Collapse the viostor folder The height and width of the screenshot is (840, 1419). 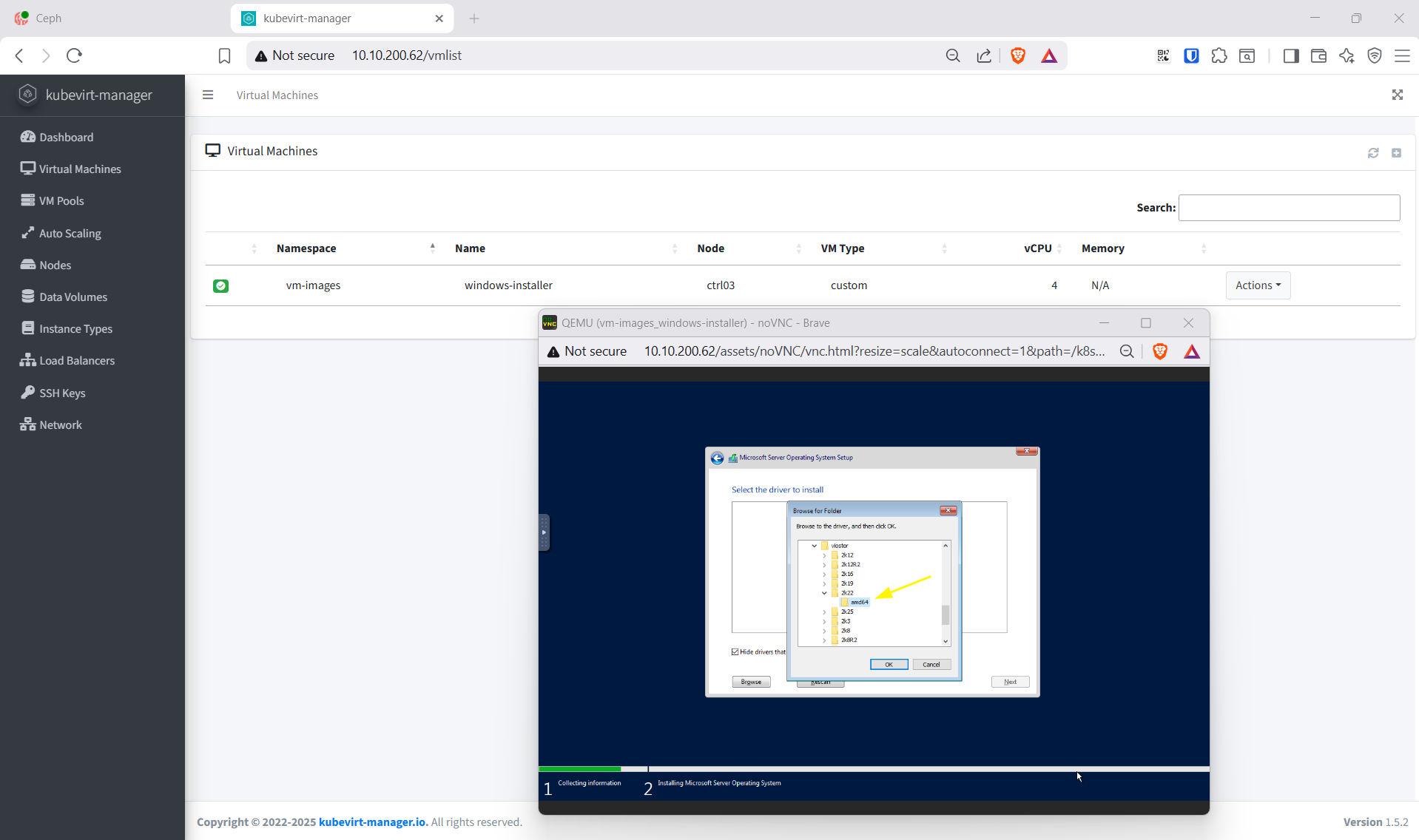pyautogui.click(x=815, y=546)
